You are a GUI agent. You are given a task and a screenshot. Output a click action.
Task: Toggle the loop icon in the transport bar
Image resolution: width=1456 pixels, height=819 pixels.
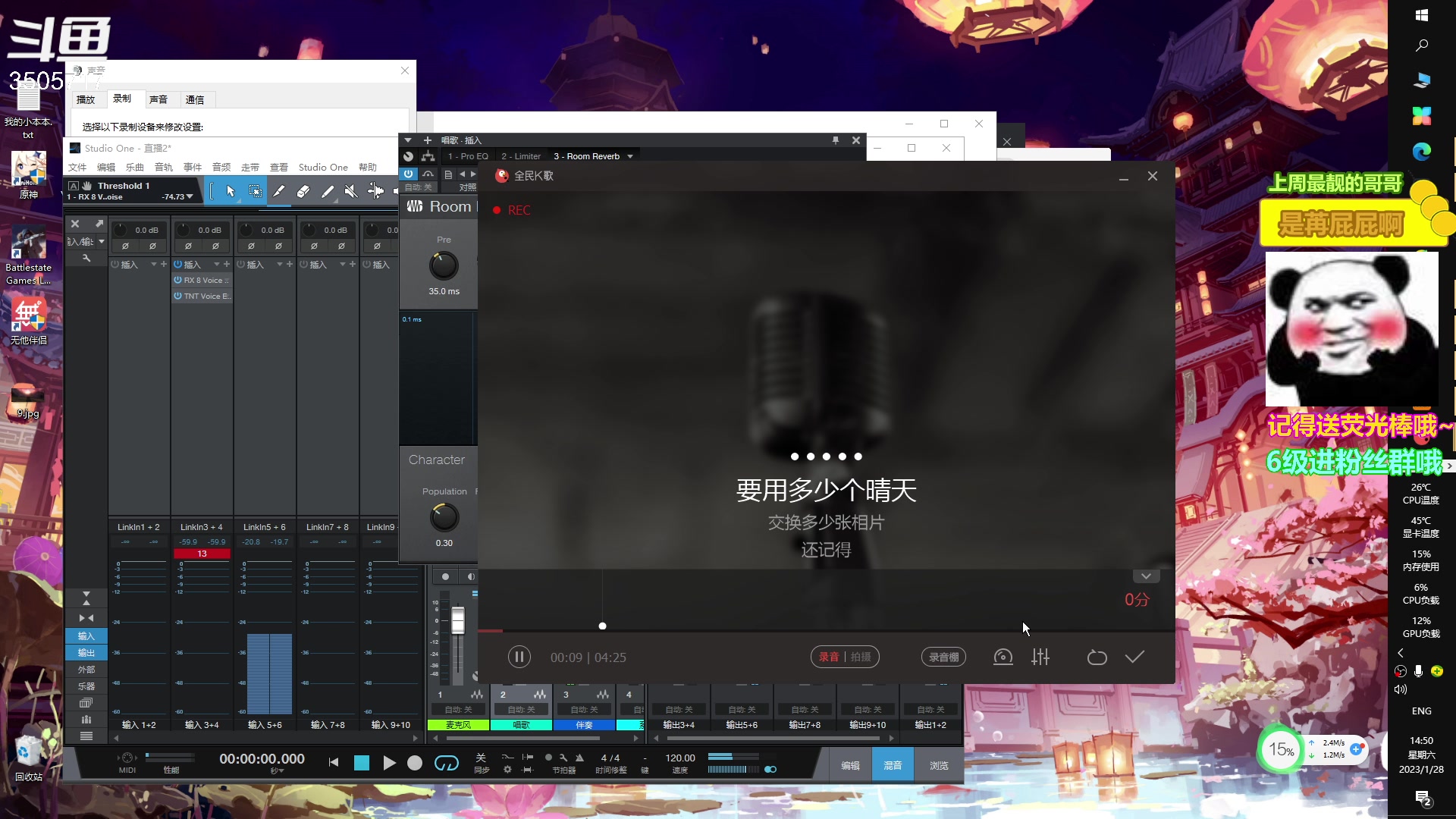[x=447, y=764]
